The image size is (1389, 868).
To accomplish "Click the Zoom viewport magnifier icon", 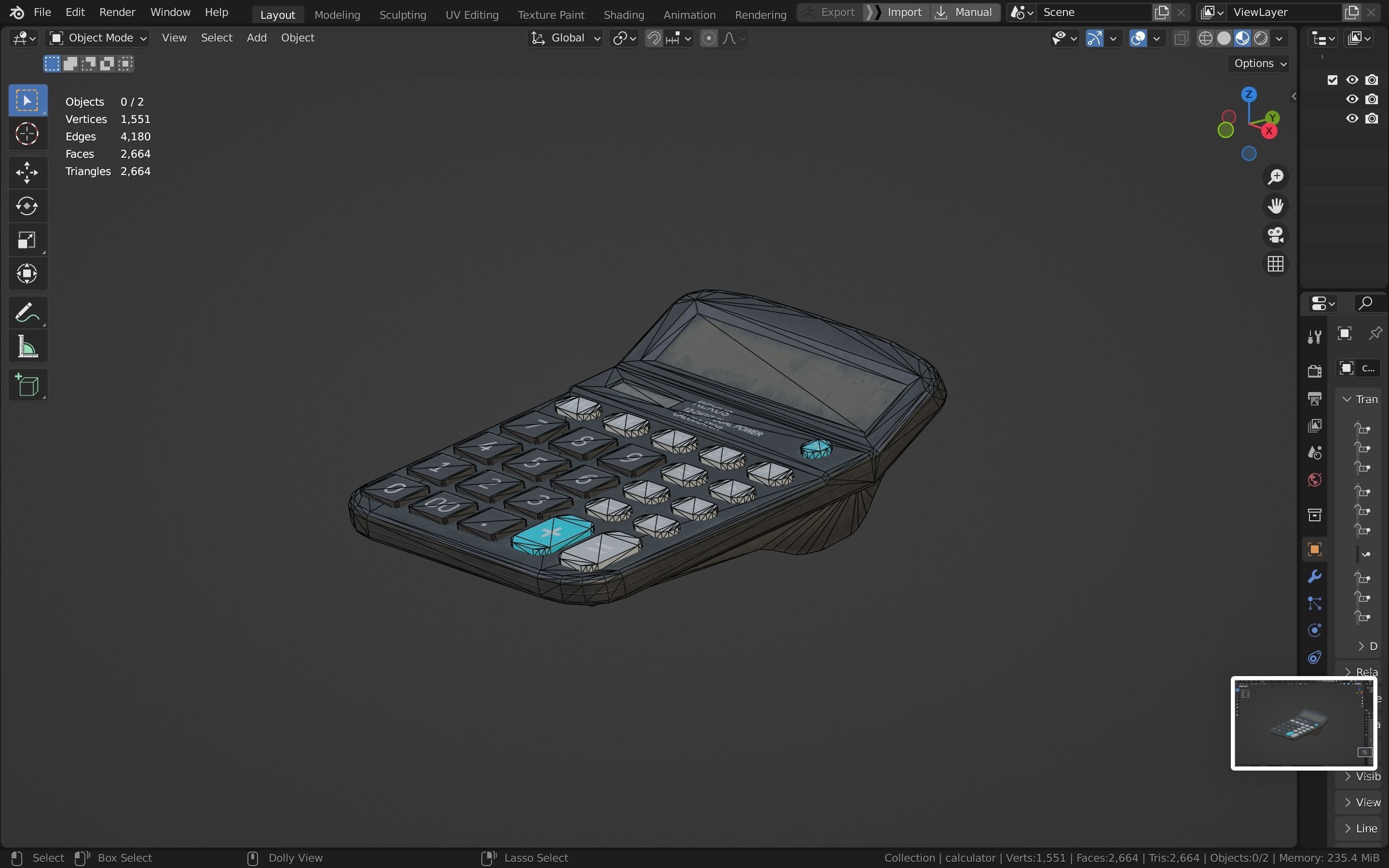I will click(x=1275, y=177).
